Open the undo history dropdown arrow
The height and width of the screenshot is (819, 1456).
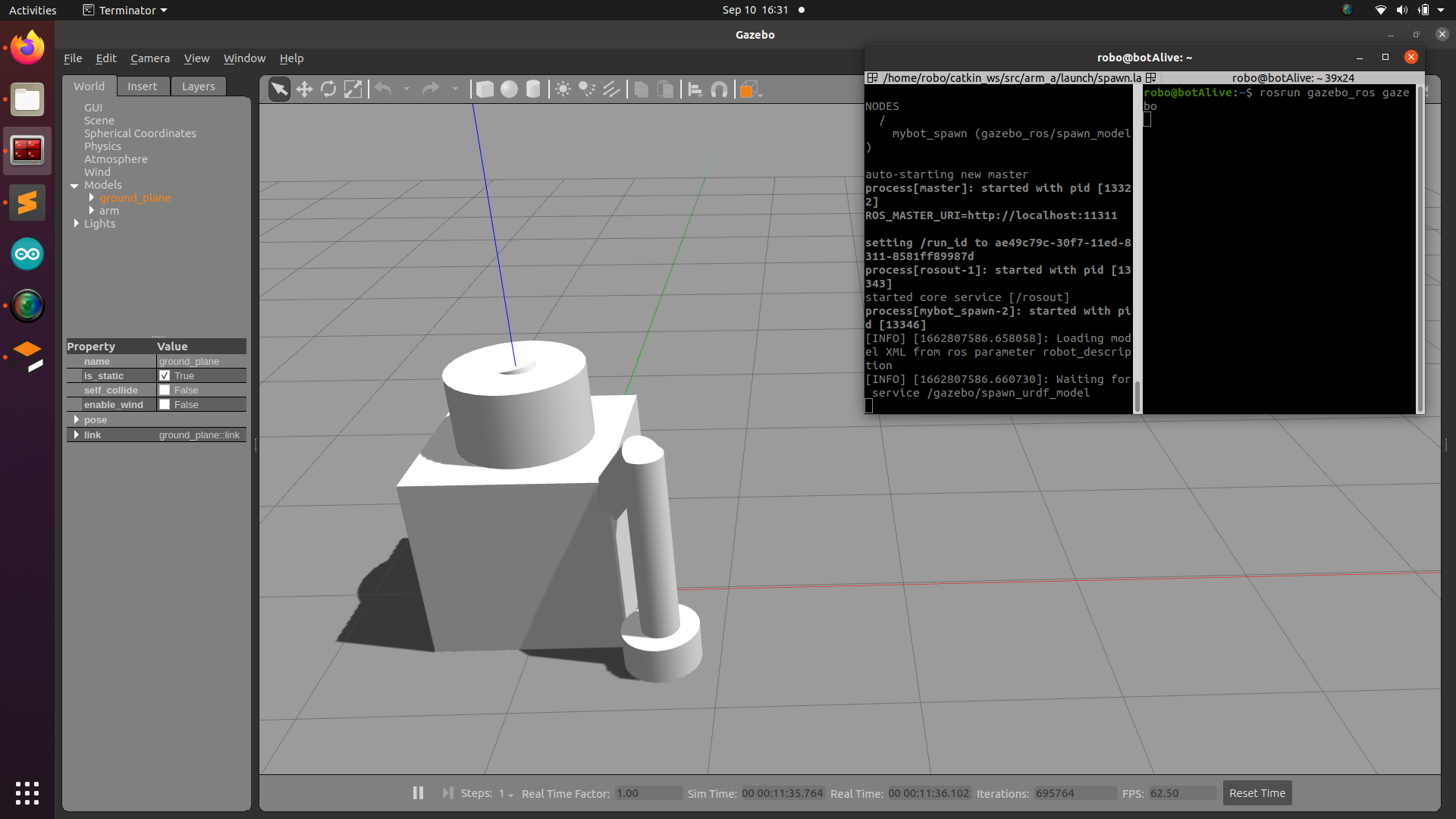point(407,89)
